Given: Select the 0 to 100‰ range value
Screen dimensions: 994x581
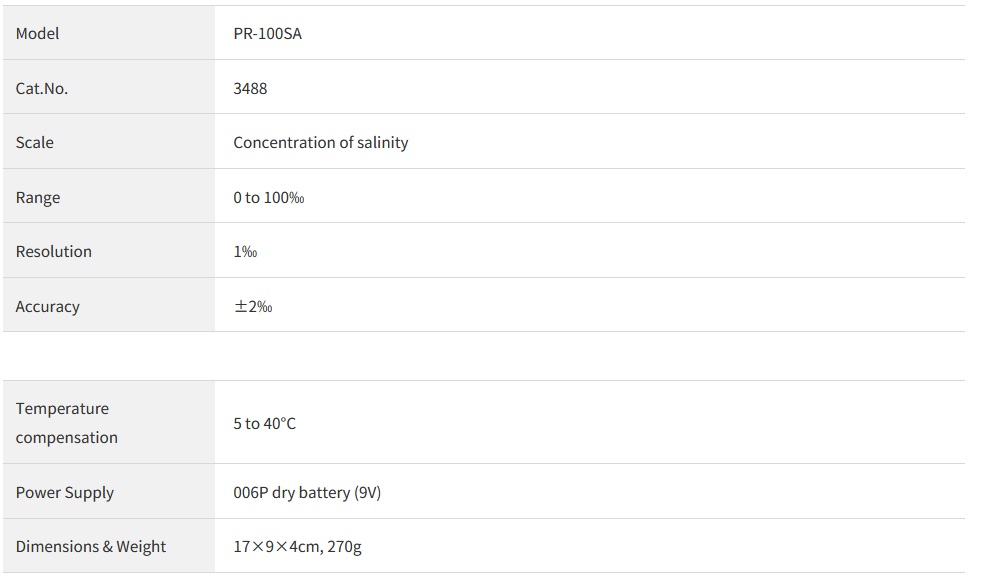Looking at the screenshot, I should click(x=269, y=198).
